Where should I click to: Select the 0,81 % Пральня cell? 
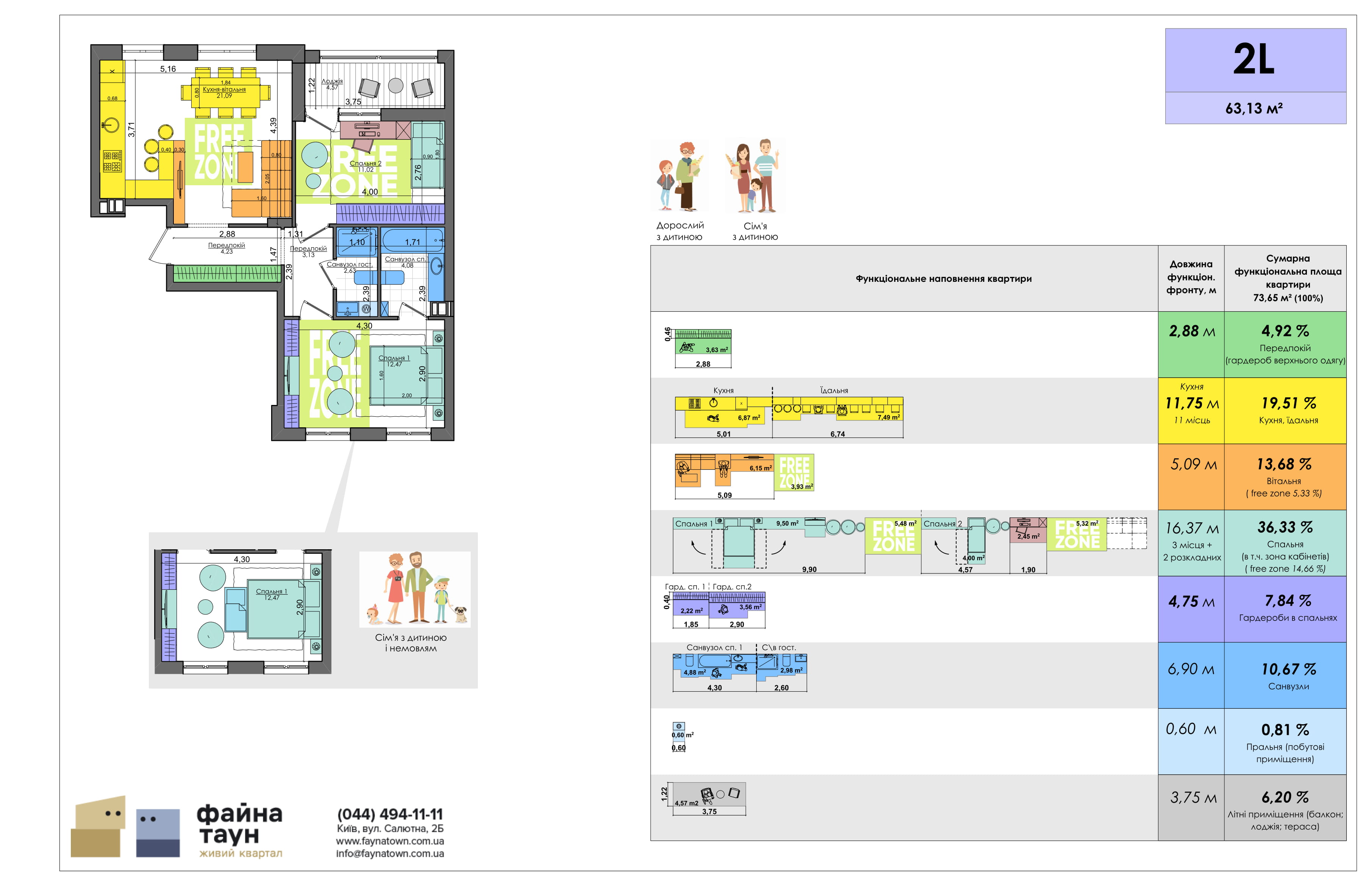[1285, 742]
